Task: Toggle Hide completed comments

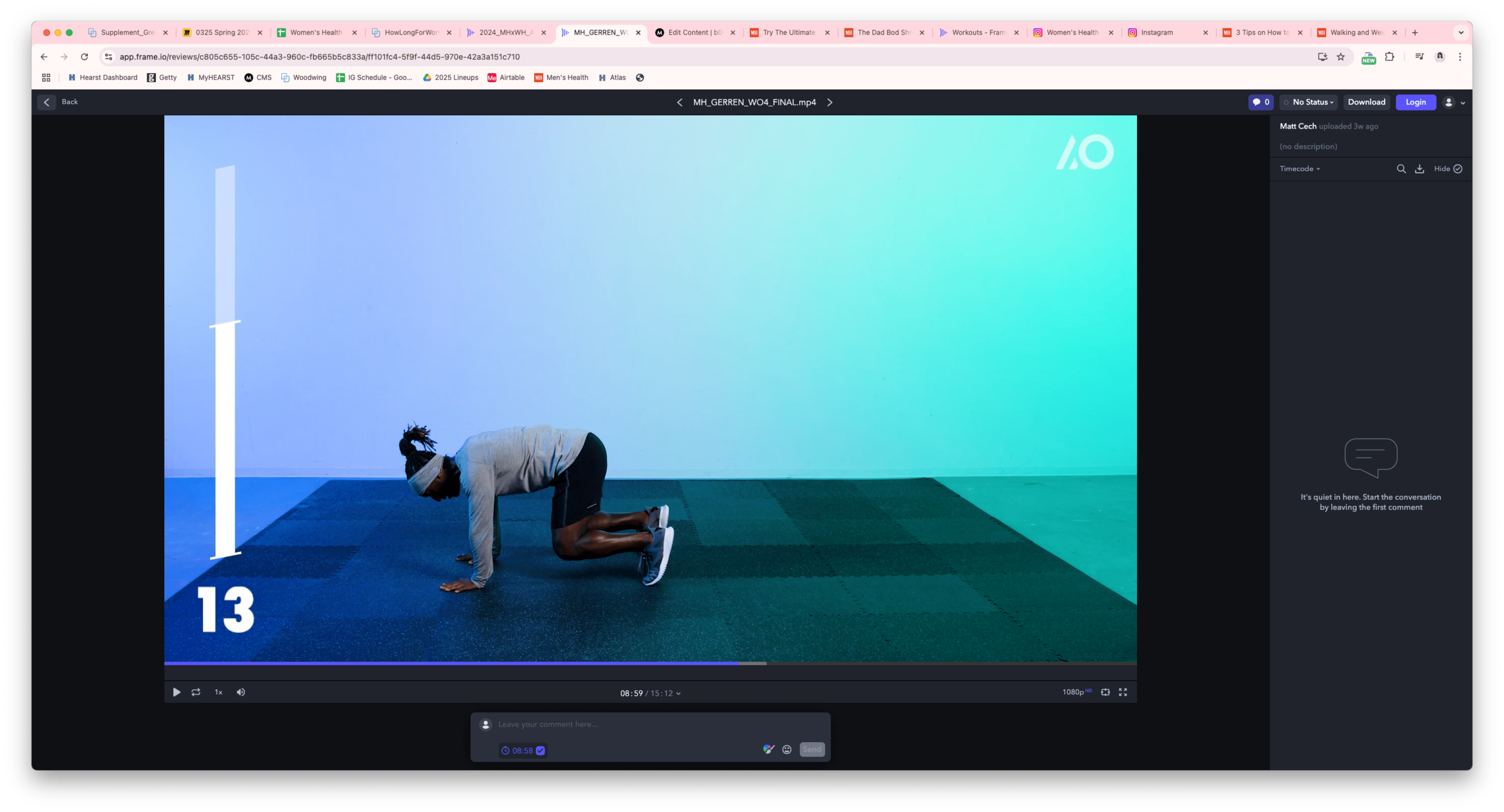Action: (x=1448, y=169)
